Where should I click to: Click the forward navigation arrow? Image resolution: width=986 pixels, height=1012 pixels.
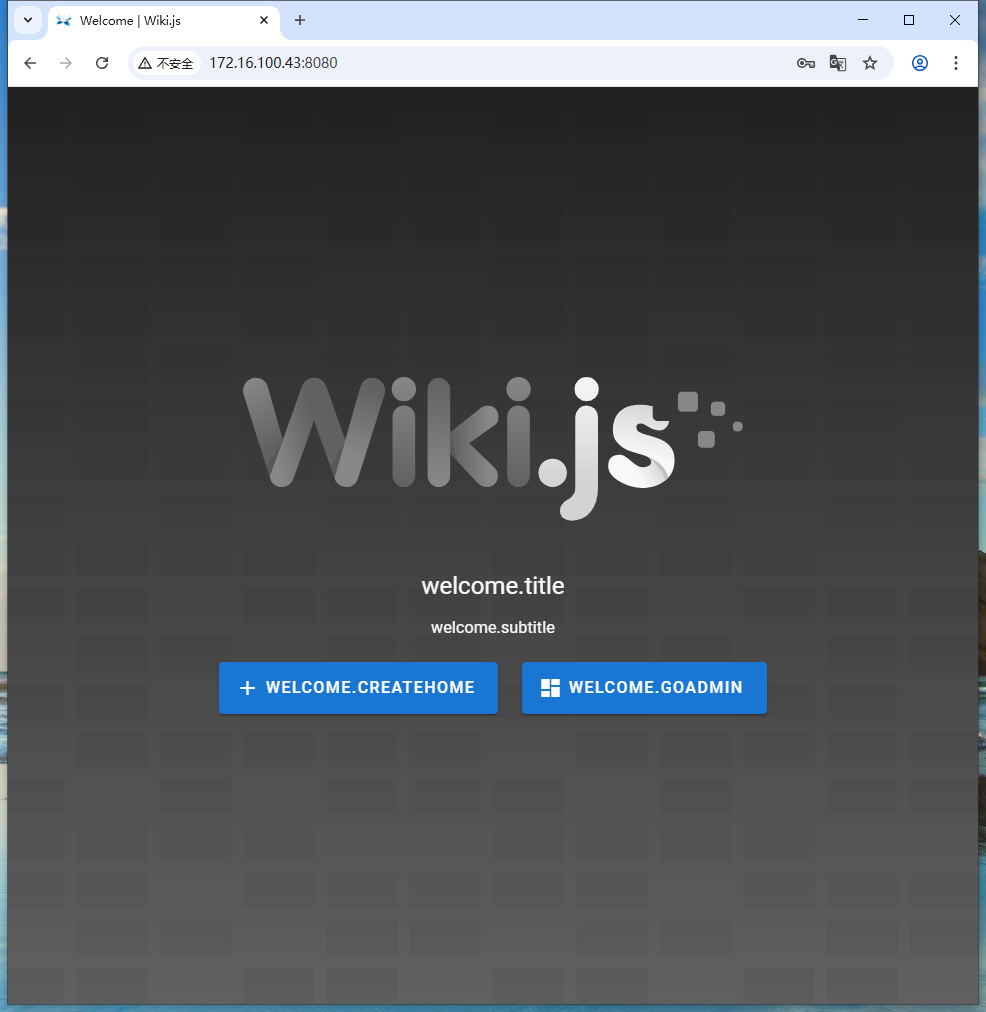click(x=65, y=62)
